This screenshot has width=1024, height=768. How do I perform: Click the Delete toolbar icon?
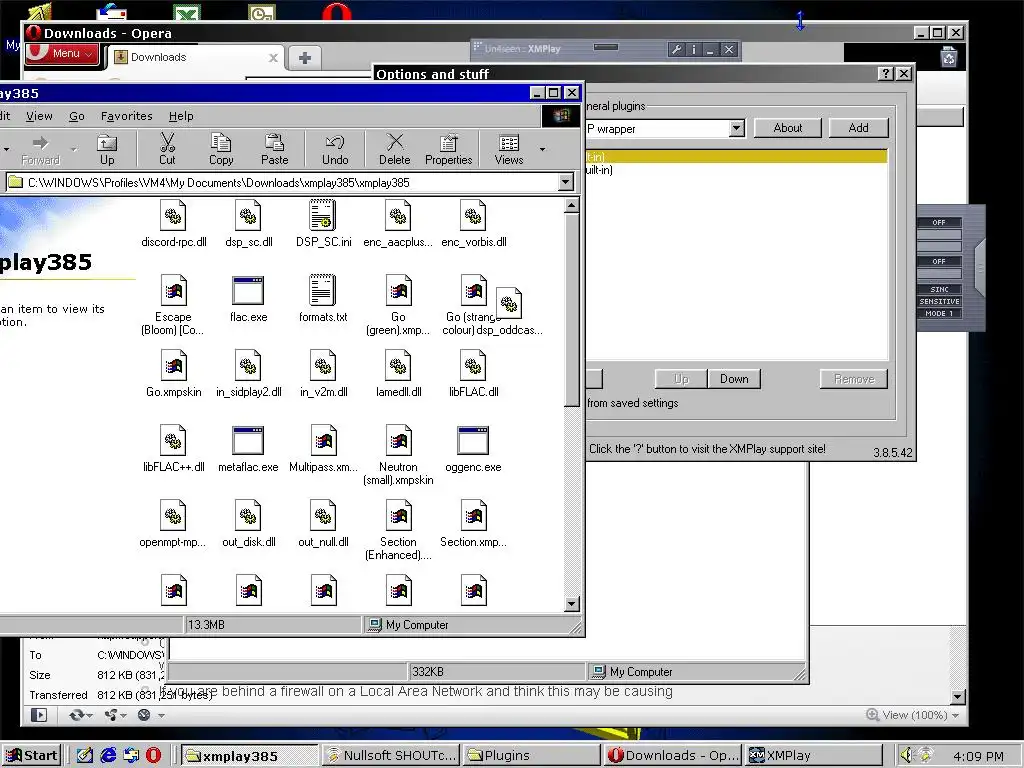(394, 149)
